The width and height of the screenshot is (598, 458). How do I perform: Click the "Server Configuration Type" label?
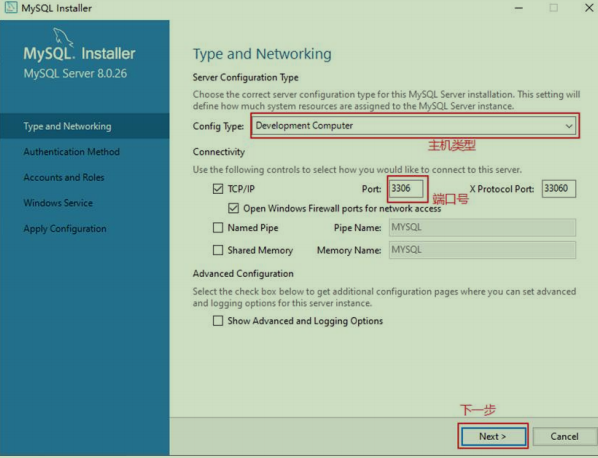246,77
